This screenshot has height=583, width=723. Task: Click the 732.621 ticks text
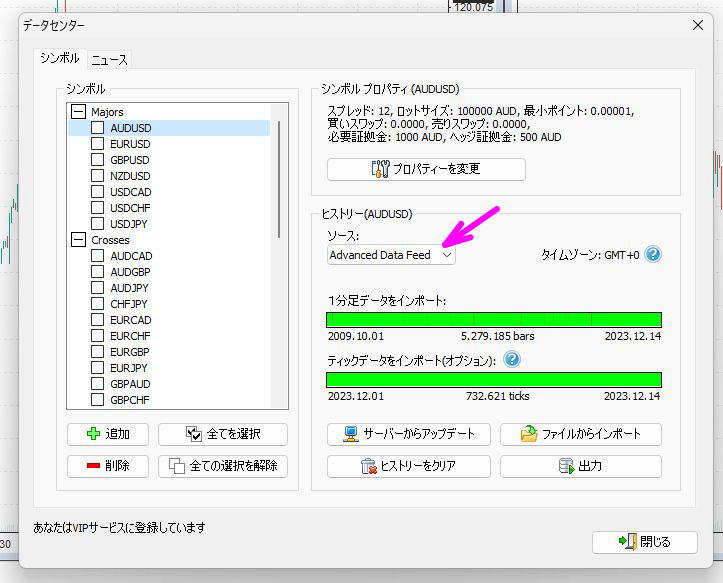coord(498,396)
